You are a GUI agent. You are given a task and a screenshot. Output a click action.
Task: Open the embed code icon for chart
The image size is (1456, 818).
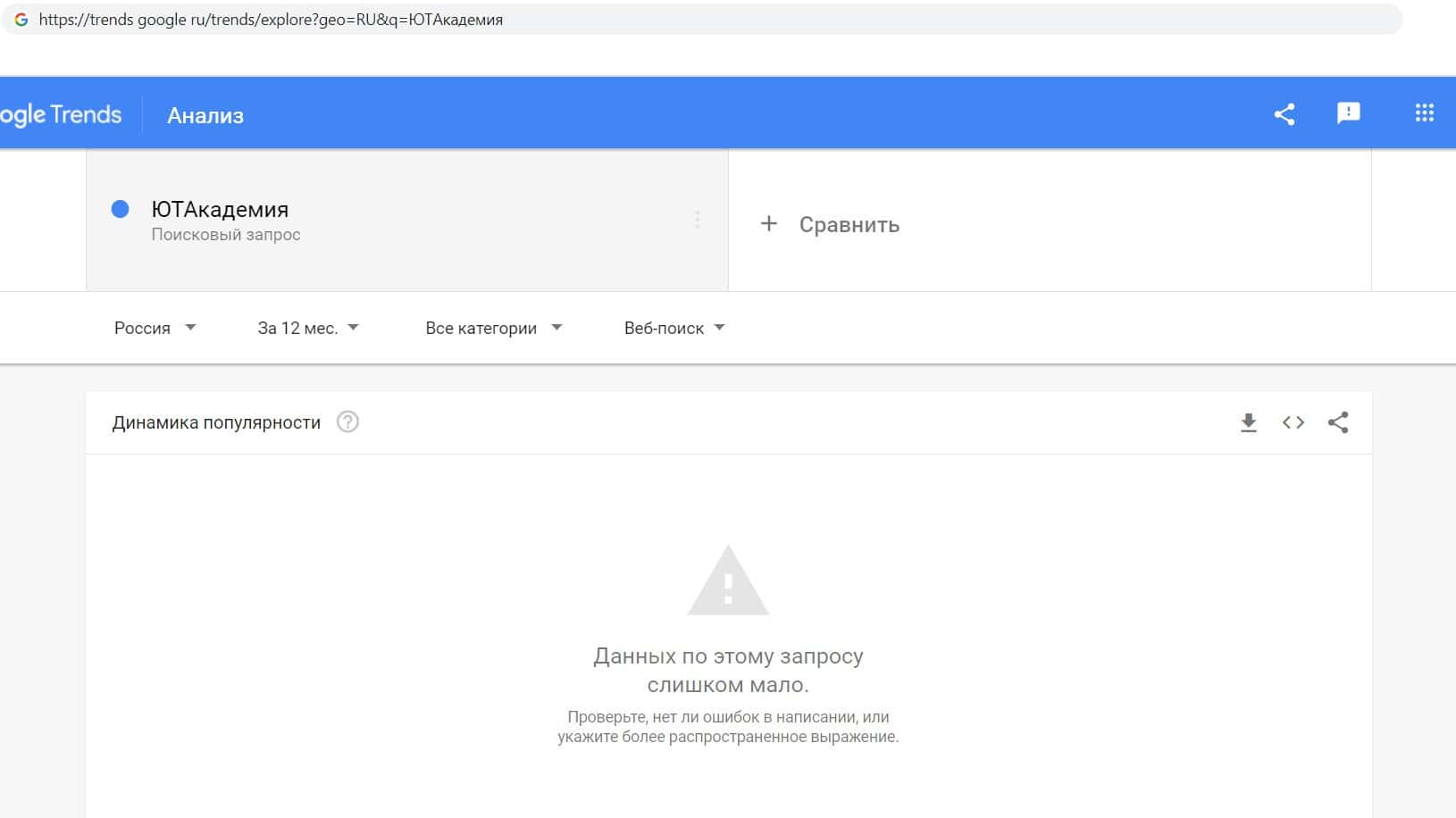pyautogui.click(x=1293, y=422)
